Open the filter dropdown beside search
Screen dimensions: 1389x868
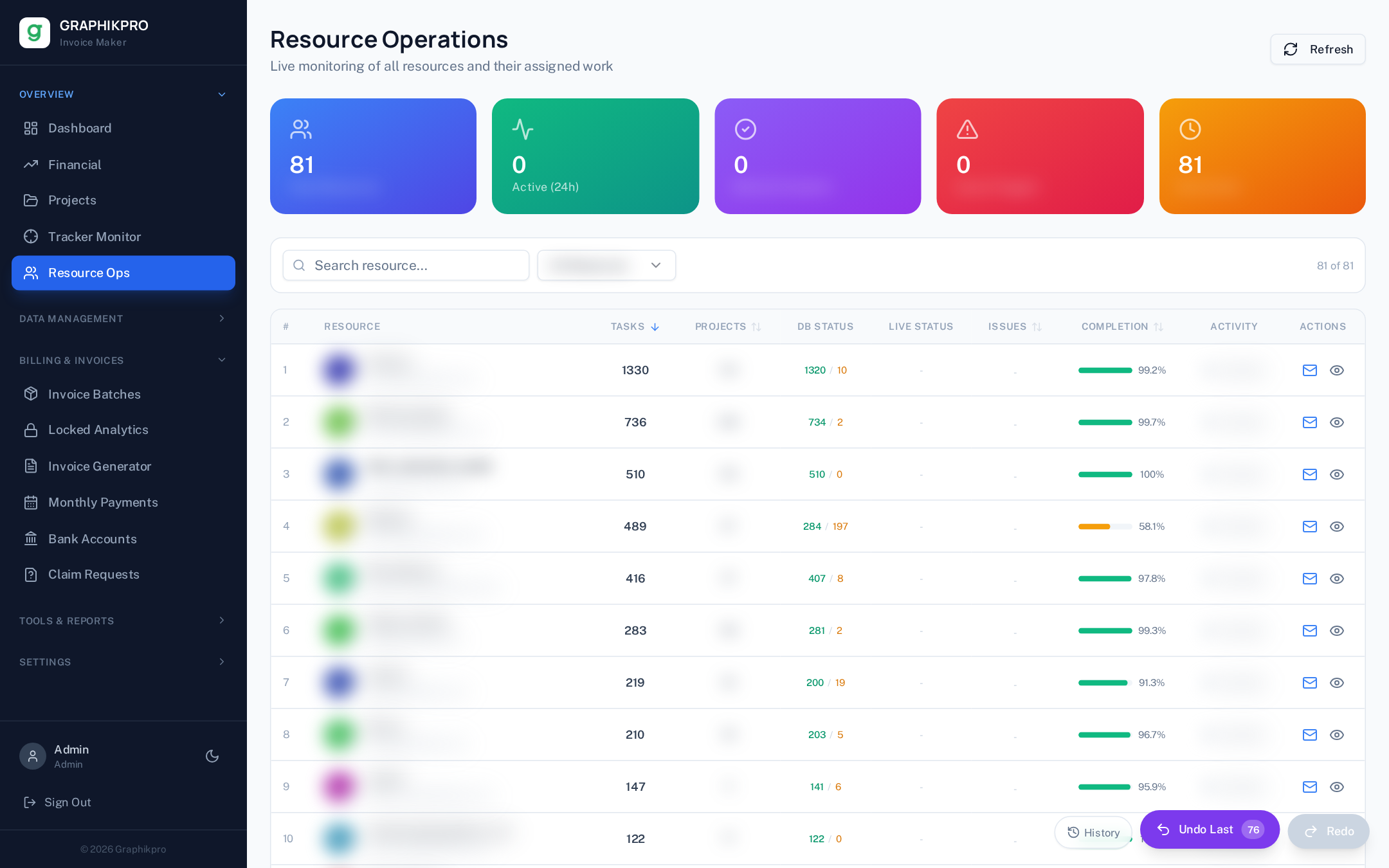tap(606, 266)
